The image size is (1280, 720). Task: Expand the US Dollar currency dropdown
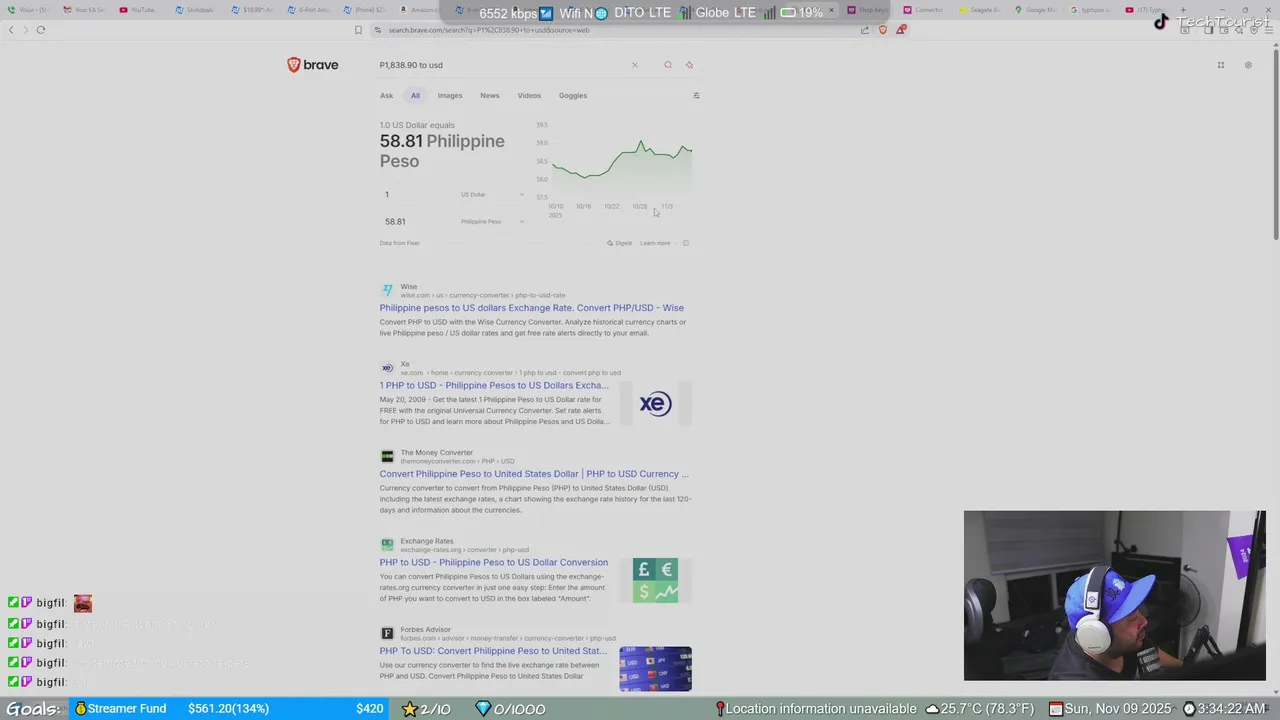point(492,194)
